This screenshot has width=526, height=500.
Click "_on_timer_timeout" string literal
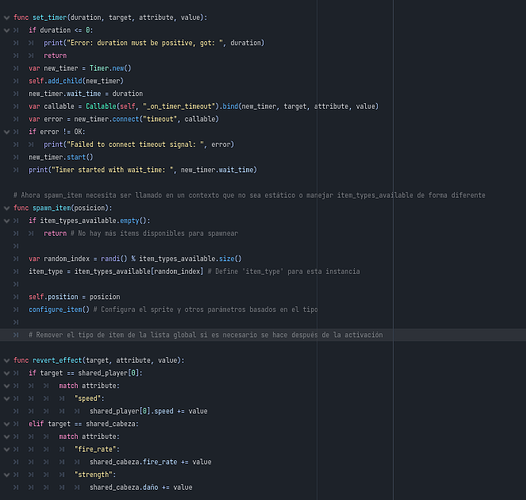(179, 106)
